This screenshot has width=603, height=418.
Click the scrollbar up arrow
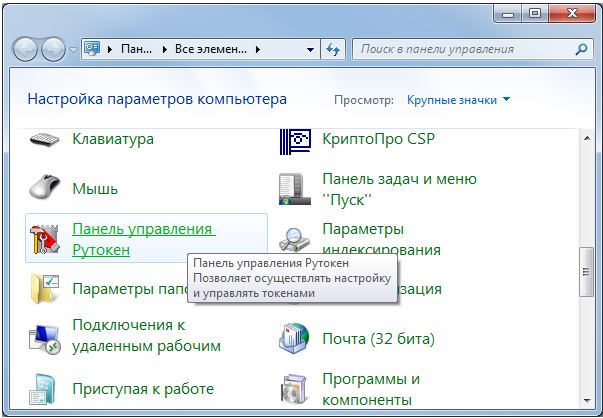587,138
